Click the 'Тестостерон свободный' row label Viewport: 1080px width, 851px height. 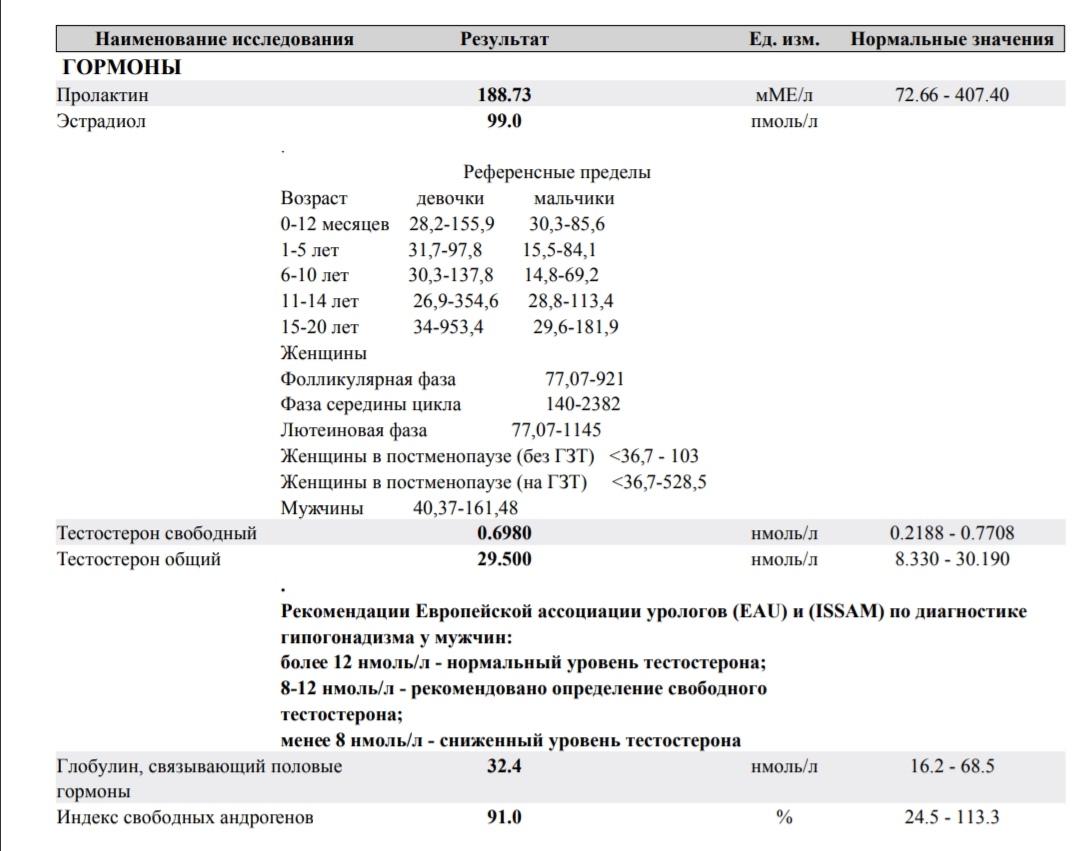click(x=157, y=533)
